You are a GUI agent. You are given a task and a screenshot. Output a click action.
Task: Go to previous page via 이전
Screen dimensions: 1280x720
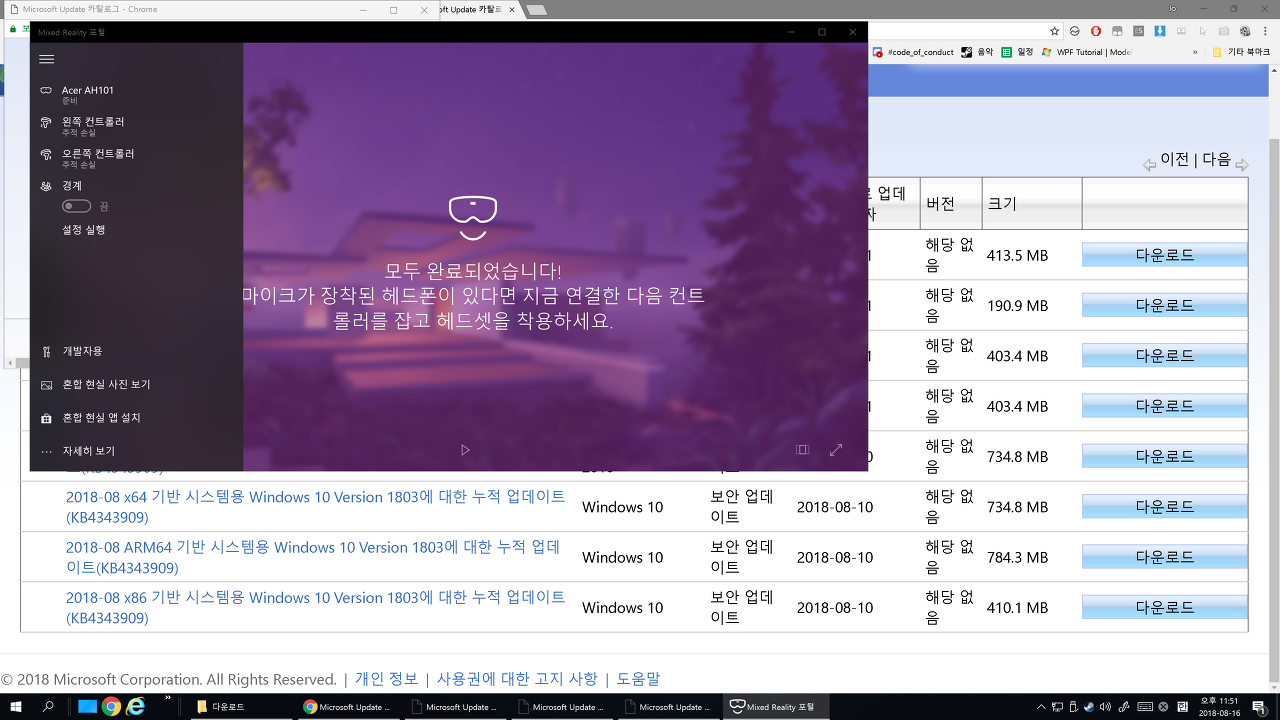pos(1174,159)
